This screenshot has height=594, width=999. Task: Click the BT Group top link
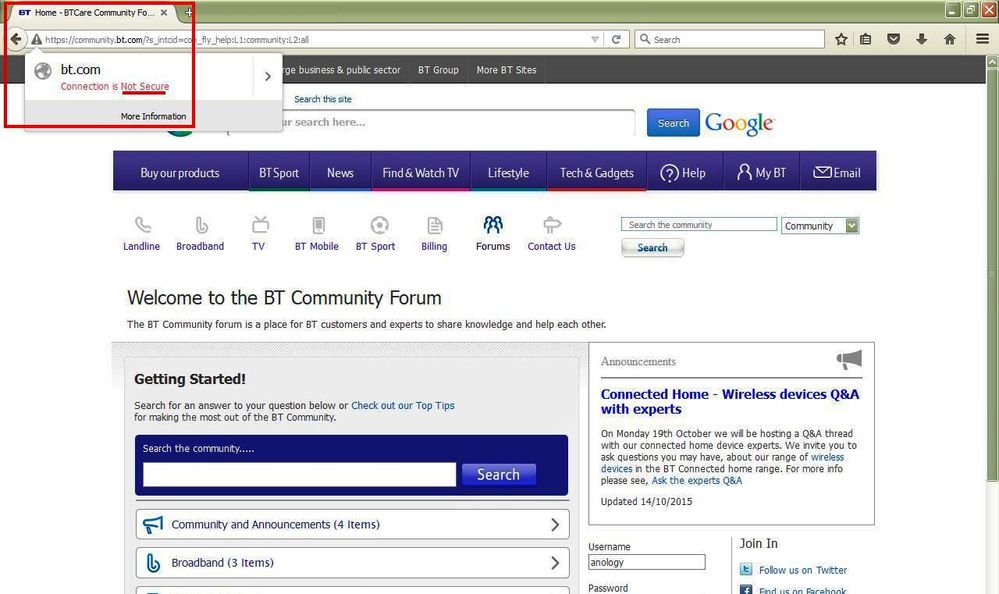[x=438, y=70]
